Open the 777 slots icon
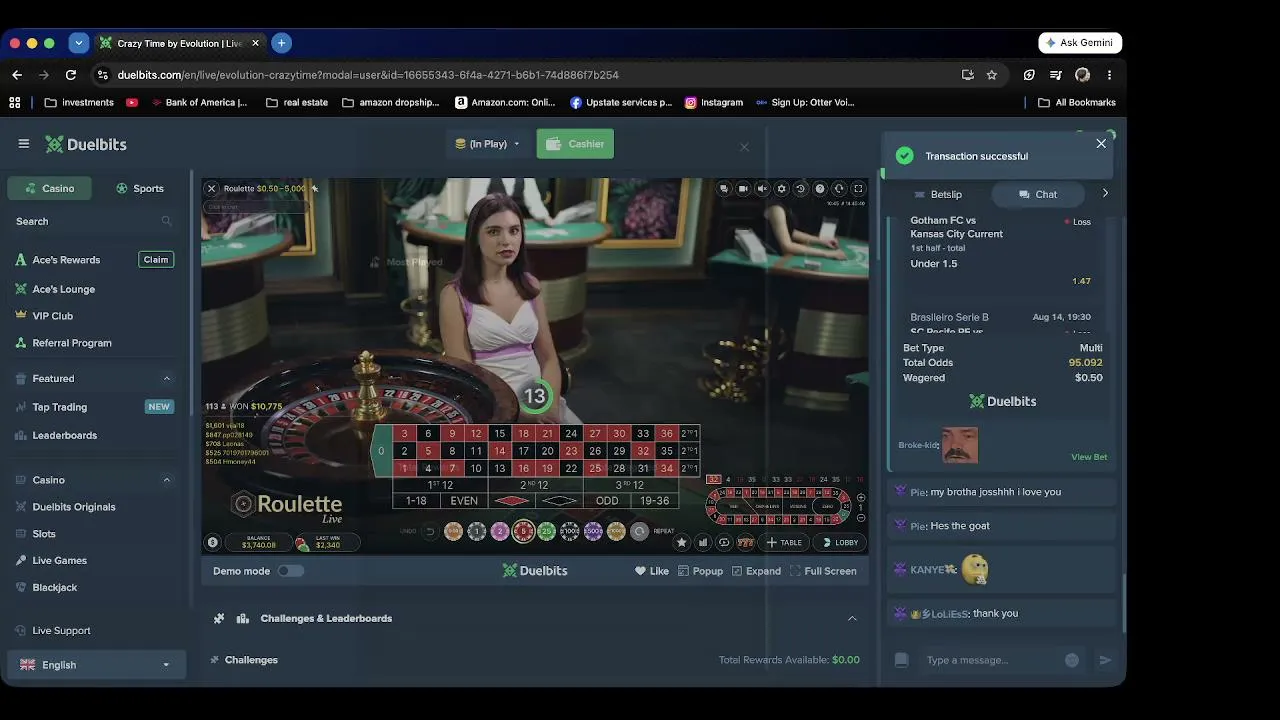Screen dimensions: 1280x720 tap(745, 542)
